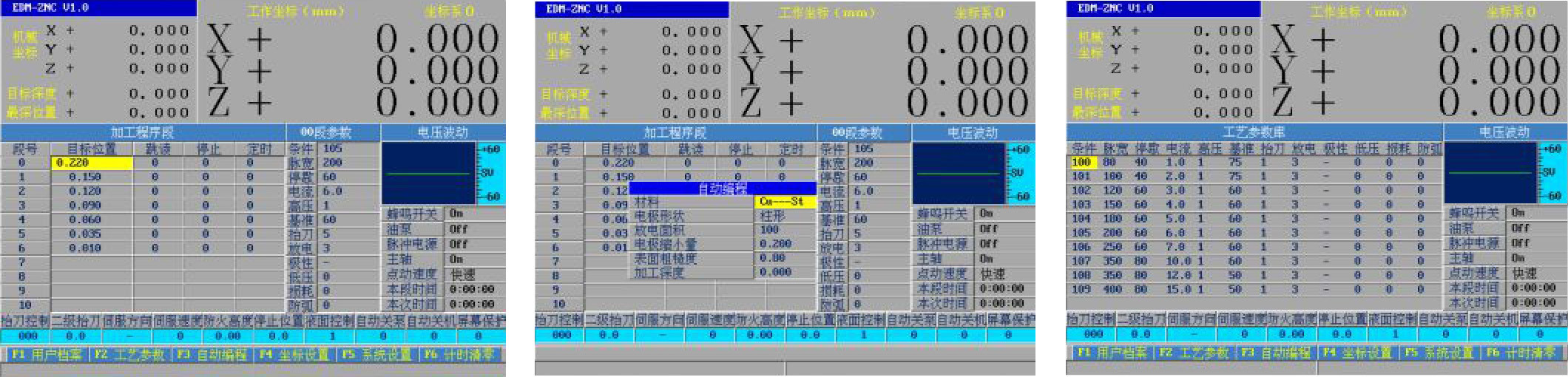Change 点动速度 快速 setting, left screen

474,274
